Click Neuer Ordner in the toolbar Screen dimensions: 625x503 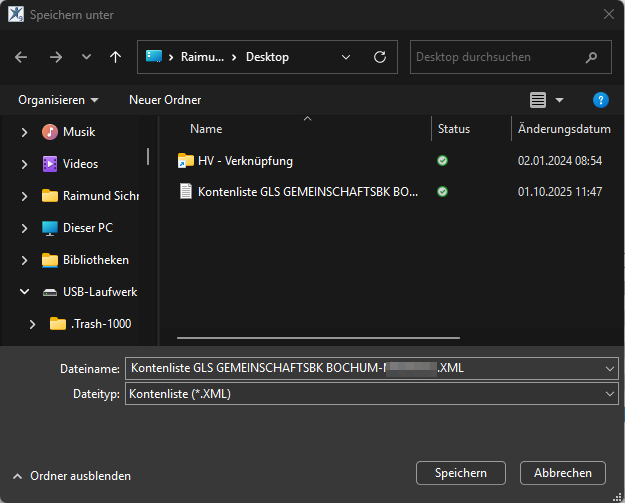click(x=165, y=100)
